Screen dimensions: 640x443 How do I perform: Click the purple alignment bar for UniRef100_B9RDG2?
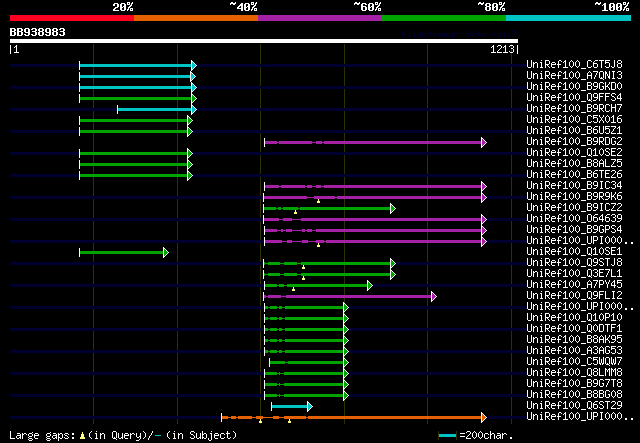pos(376,142)
